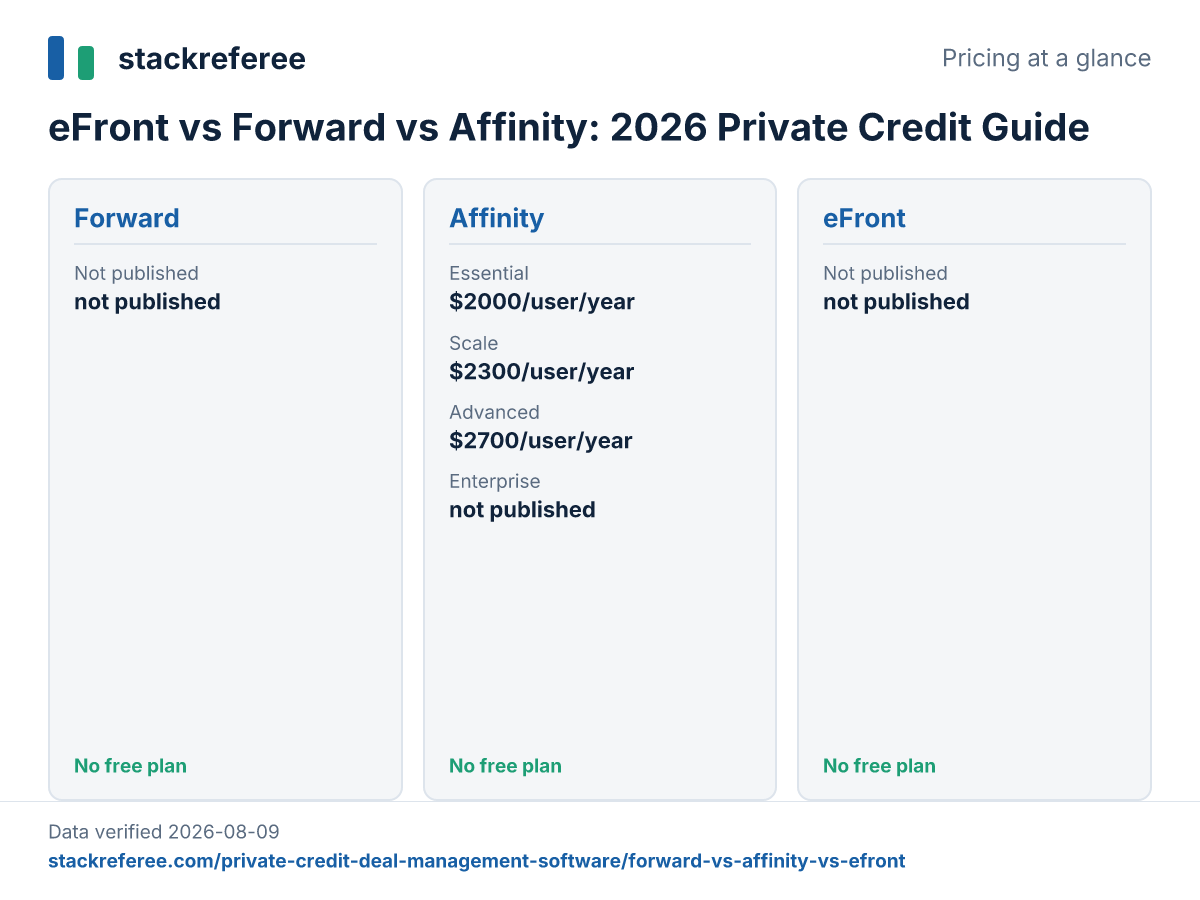
Task: Click the Scale $2300/user/year price
Action: click(x=542, y=371)
